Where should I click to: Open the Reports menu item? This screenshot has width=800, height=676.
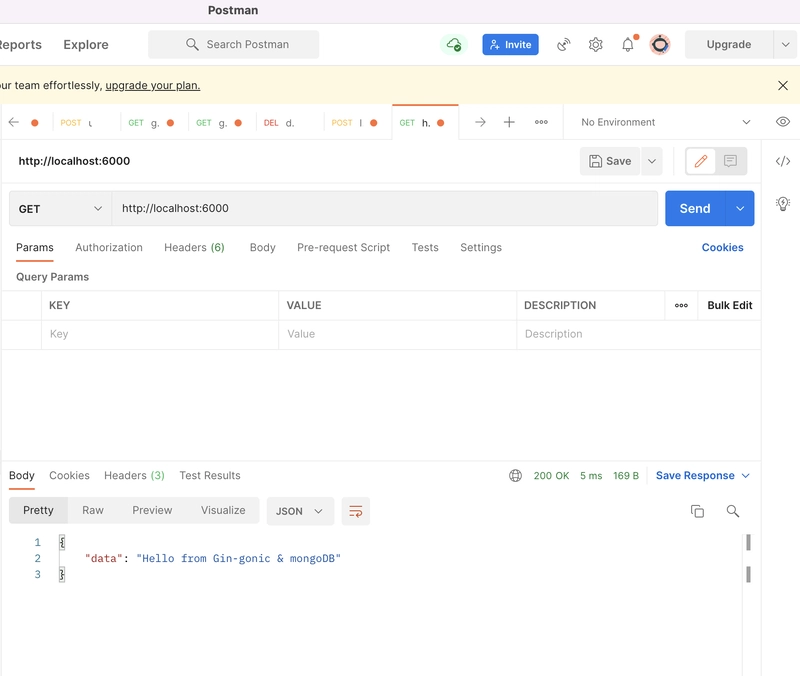(x=20, y=45)
